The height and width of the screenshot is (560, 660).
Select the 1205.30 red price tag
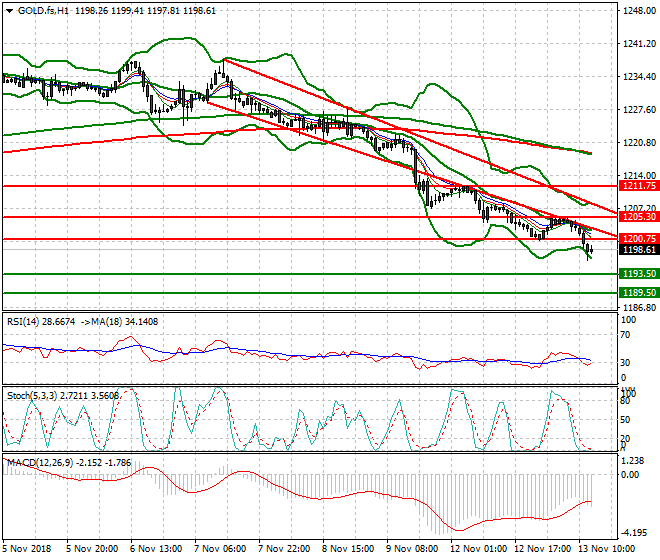point(637,217)
